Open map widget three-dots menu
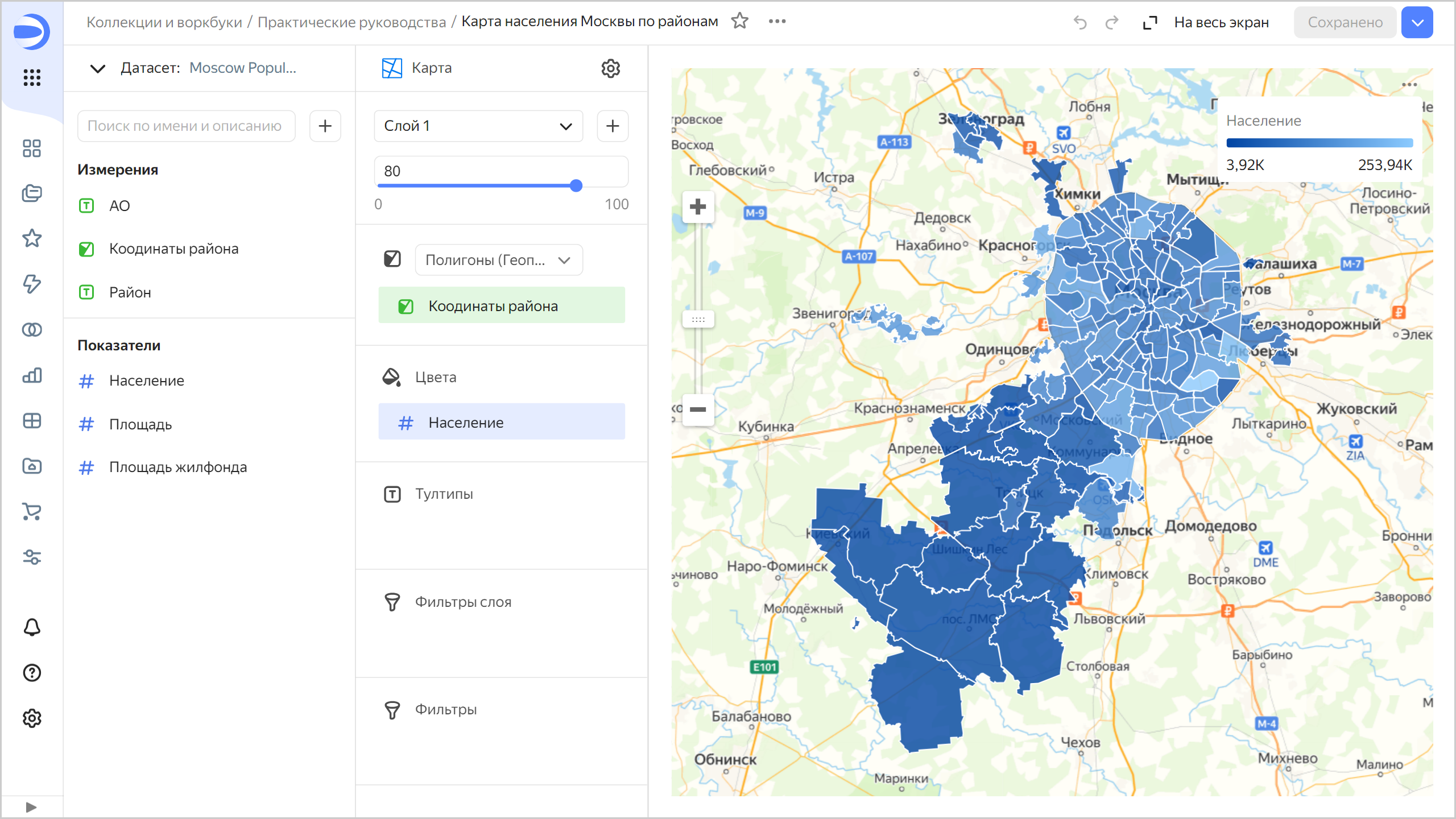 click(1409, 85)
